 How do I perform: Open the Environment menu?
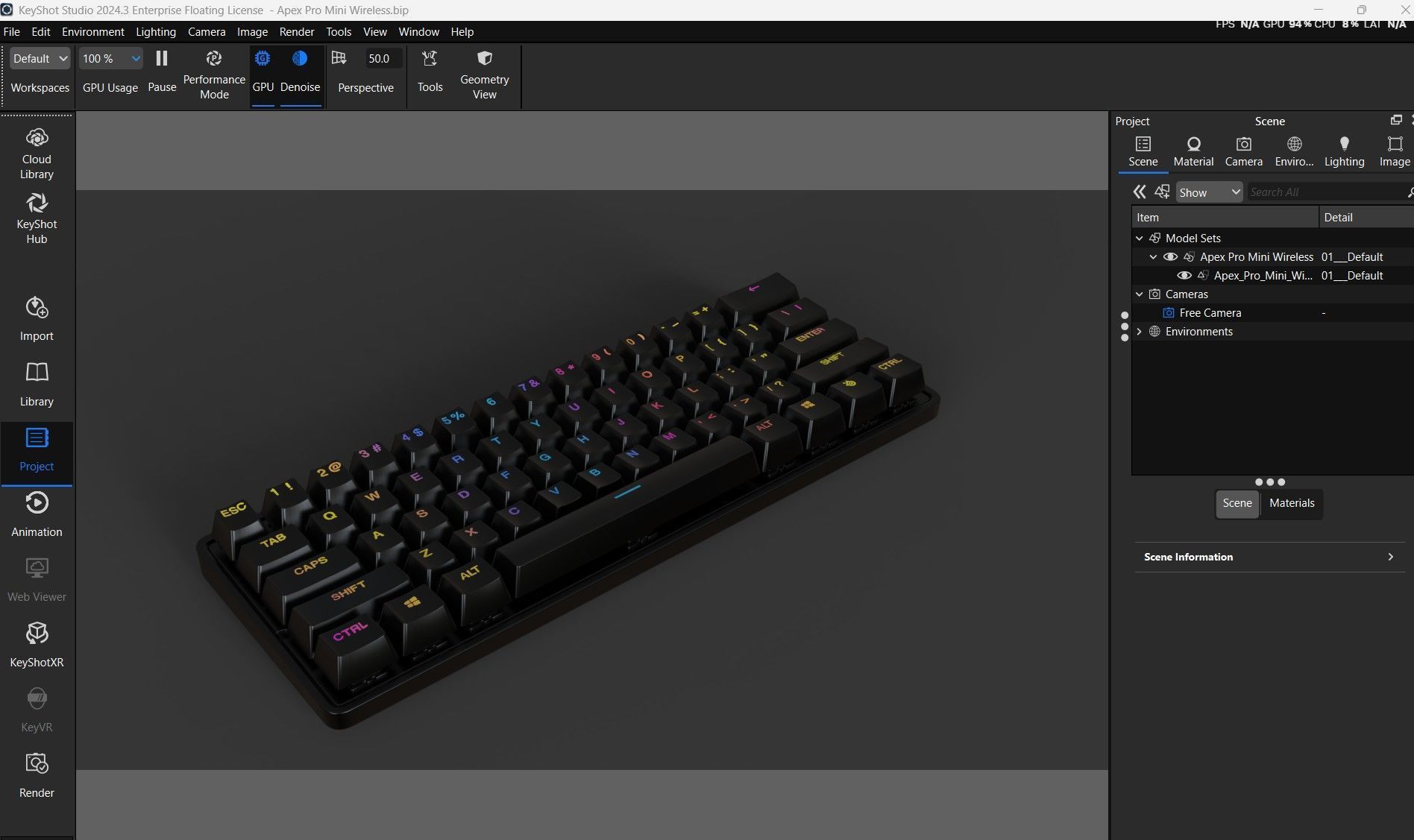pos(93,31)
